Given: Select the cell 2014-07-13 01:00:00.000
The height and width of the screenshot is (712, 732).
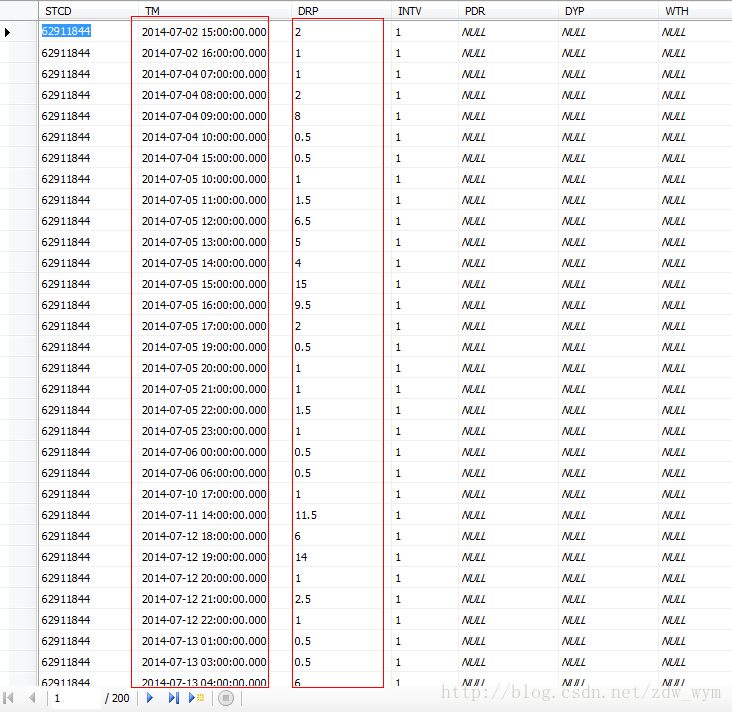Looking at the screenshot, I should [204, 642].
